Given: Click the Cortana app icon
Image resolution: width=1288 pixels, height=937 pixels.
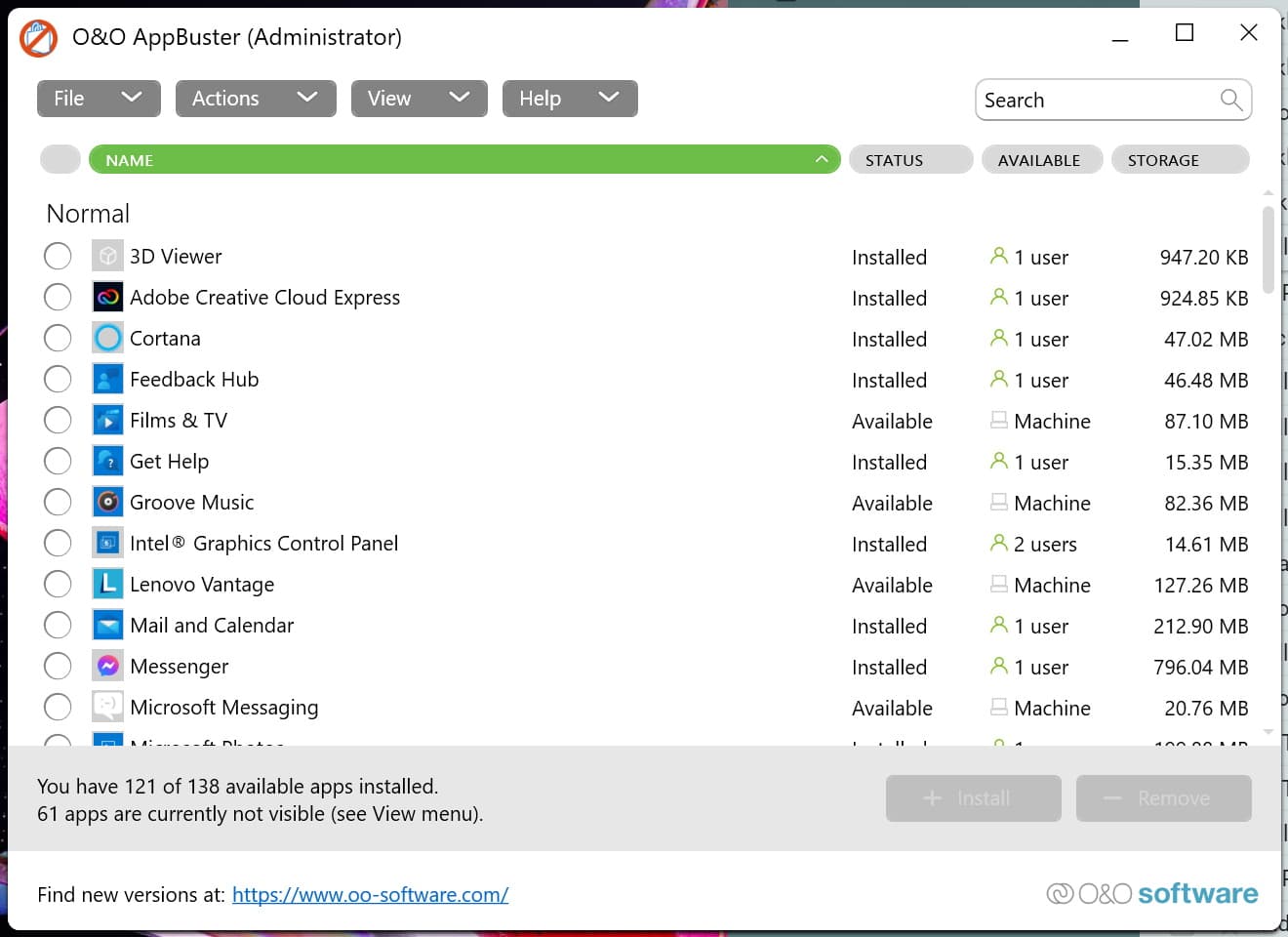Looking at the screenshot, I should point(107,338).
